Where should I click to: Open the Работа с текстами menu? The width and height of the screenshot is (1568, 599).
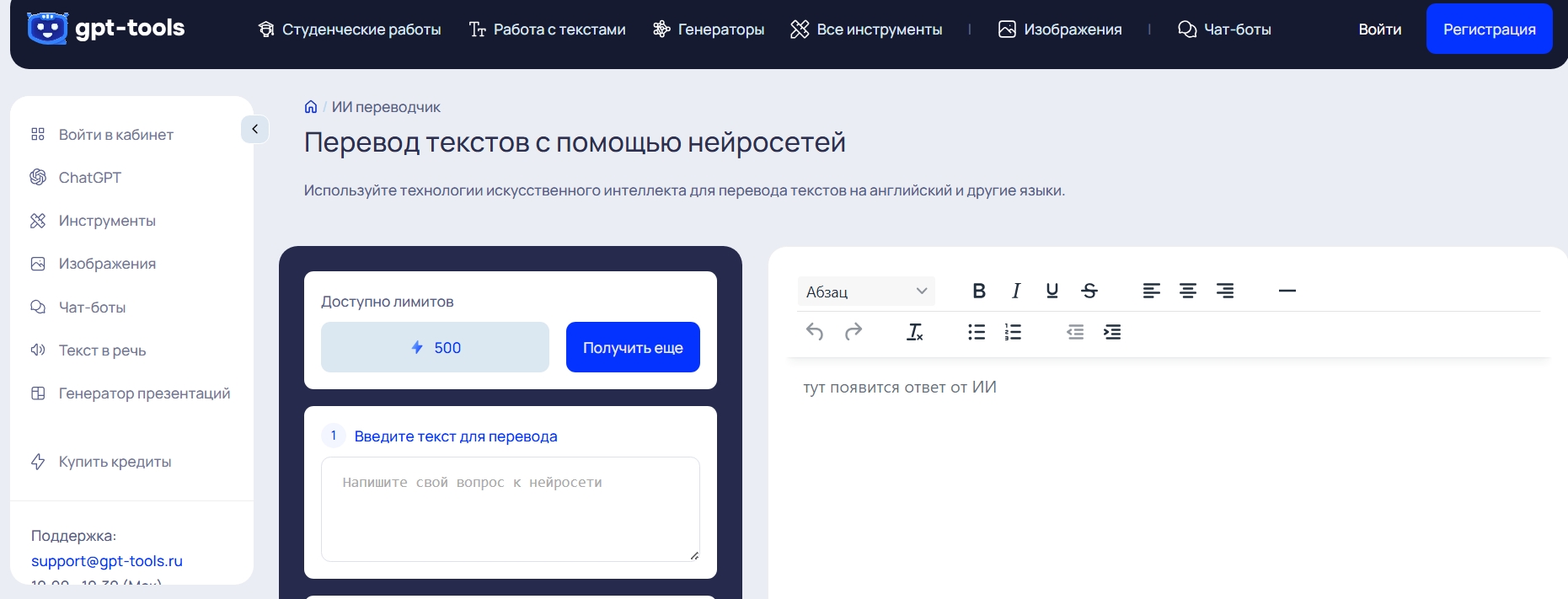click(x=547, y=29)
